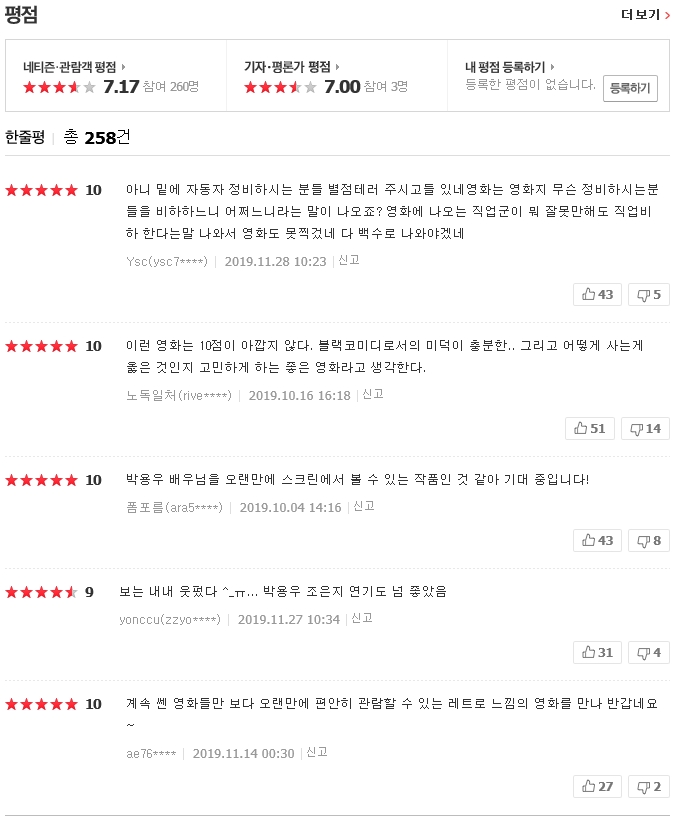This screenshot has height=825, width=677.
Task: Click 더보기 to see more ratings
Action: (x=645, y=14)
